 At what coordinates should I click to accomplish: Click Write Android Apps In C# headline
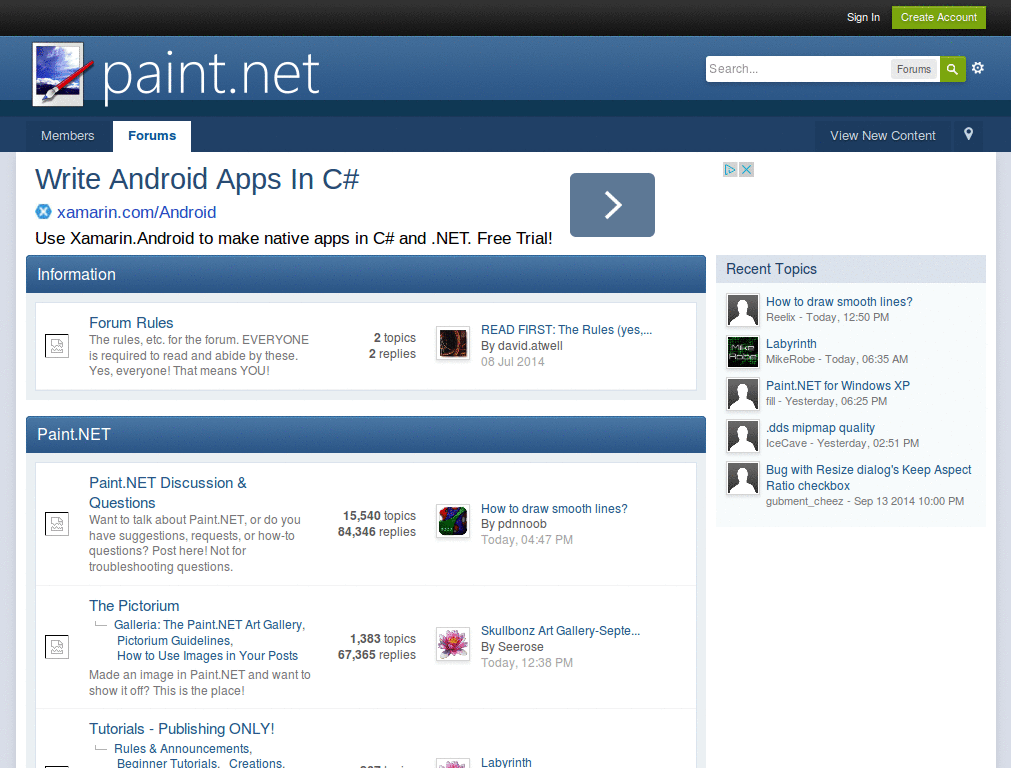pos(197,179)
